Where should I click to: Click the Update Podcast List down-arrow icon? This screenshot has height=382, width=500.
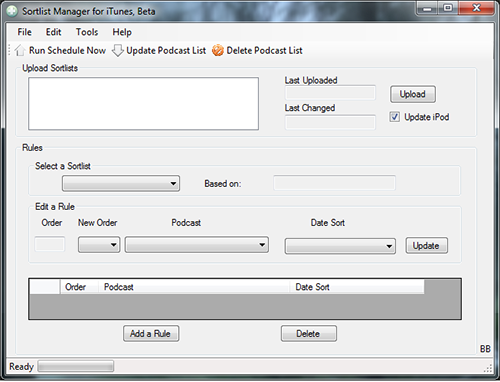117,51
